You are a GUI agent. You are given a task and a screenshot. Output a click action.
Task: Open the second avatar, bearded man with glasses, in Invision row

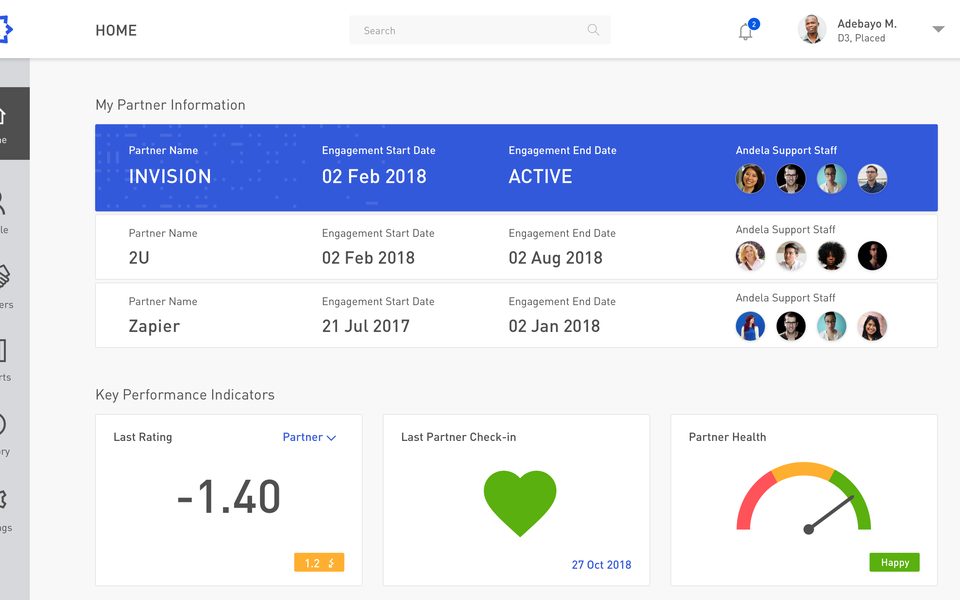click(791, 179)
